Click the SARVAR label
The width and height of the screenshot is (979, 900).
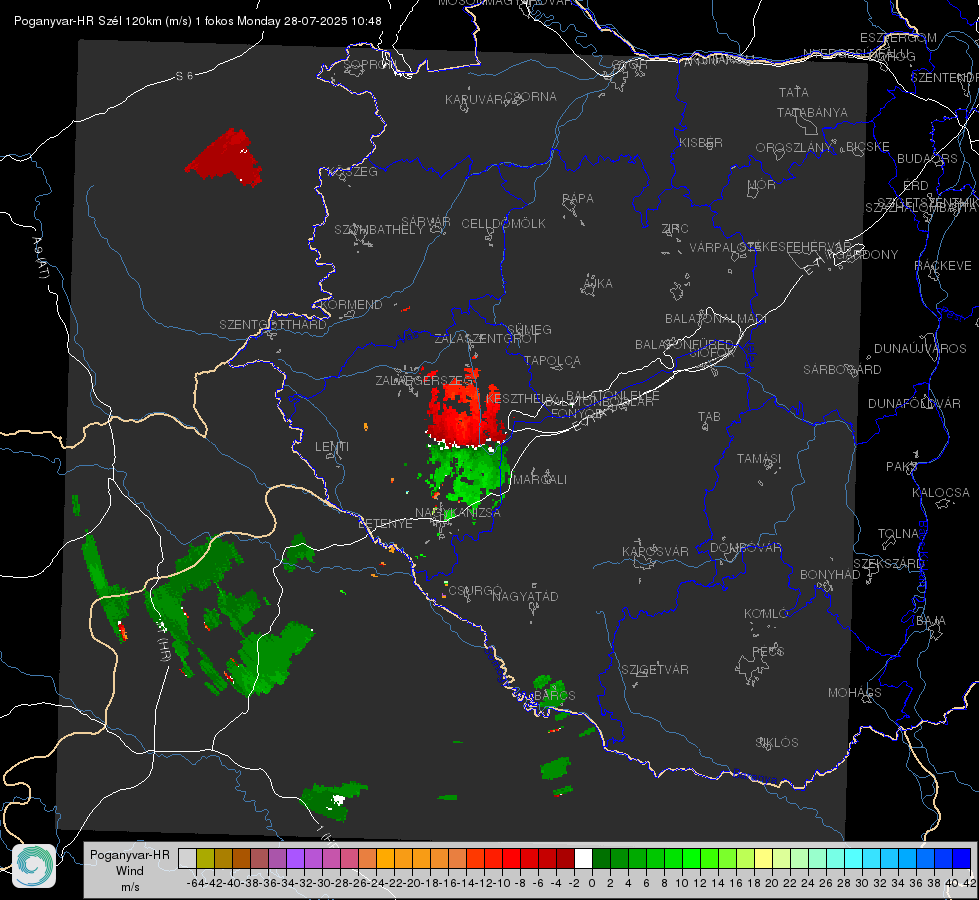coord(426,222)
